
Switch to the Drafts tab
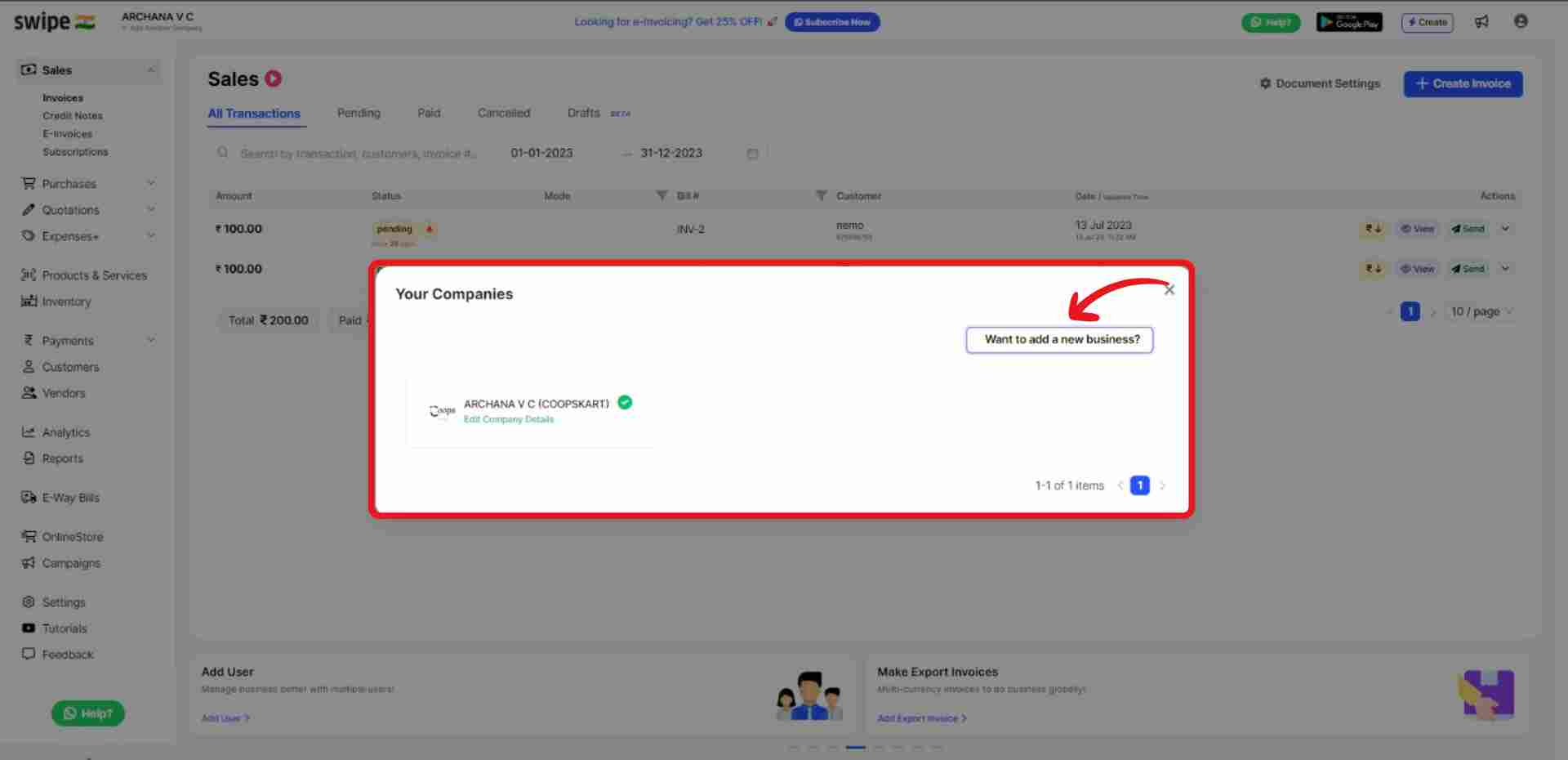584,113
